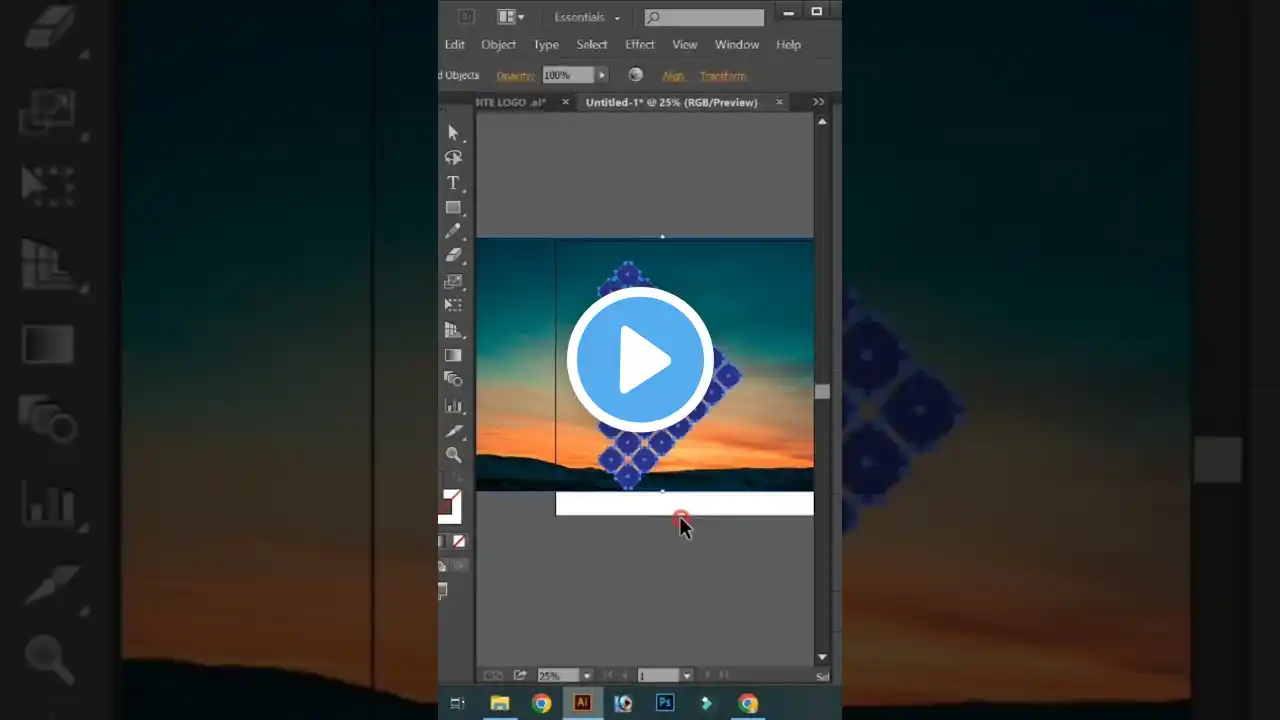This screenshot has width=1280, height=720.
Task: Click the Align panel link
Action: pos(673,76)
